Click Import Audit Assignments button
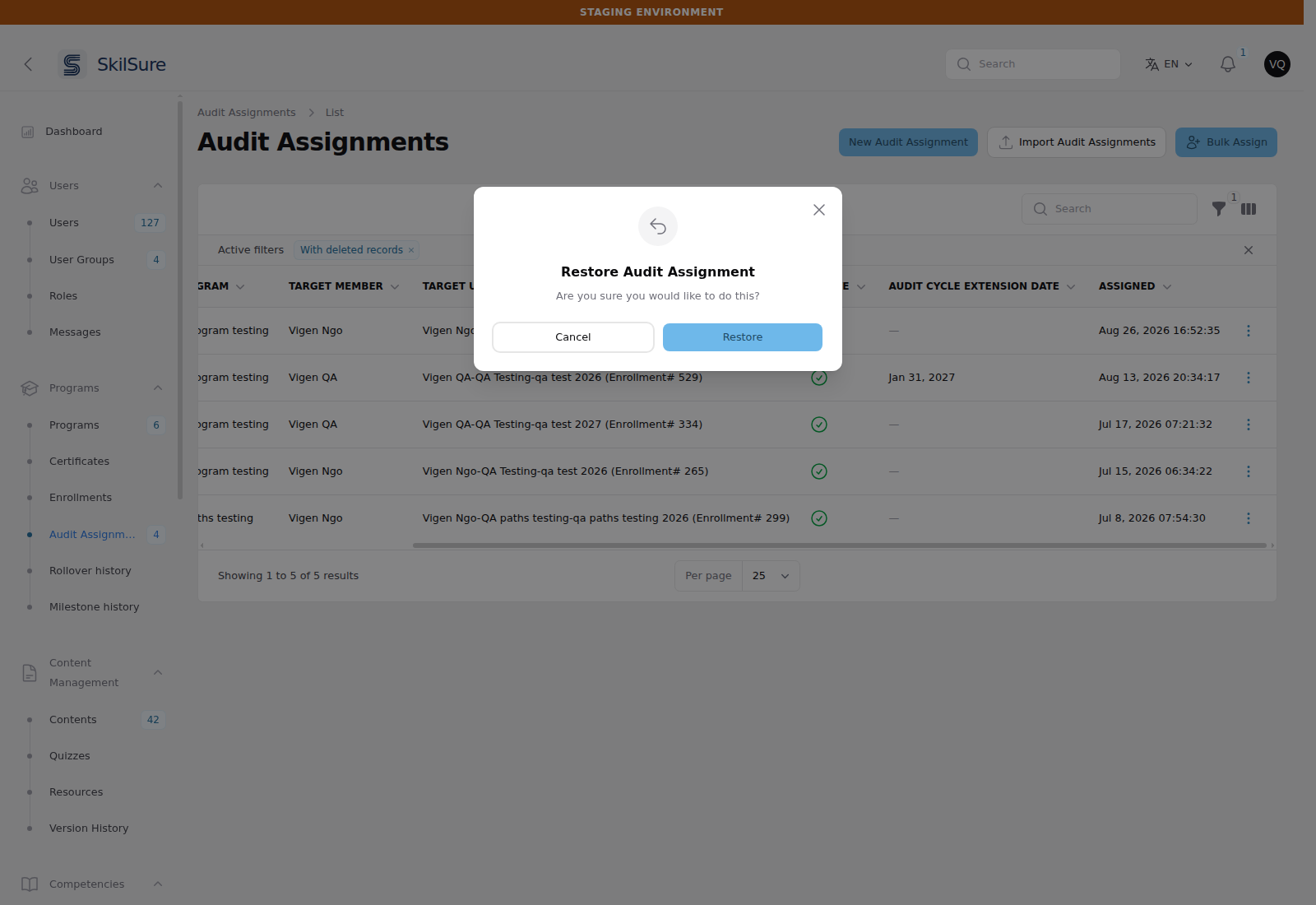Screen dimensions: 1316x905 pyautogui.click(x=1077, y=142)
